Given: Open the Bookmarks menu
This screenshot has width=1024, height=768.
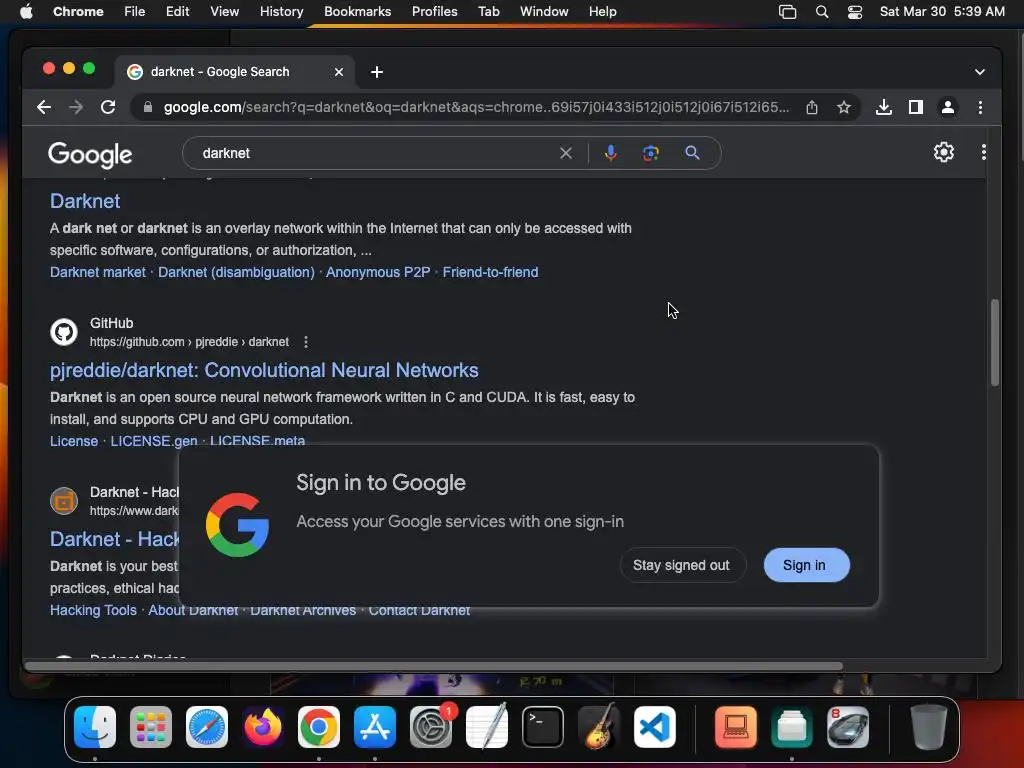Looking at the screenshot, I should coord(357,11).
